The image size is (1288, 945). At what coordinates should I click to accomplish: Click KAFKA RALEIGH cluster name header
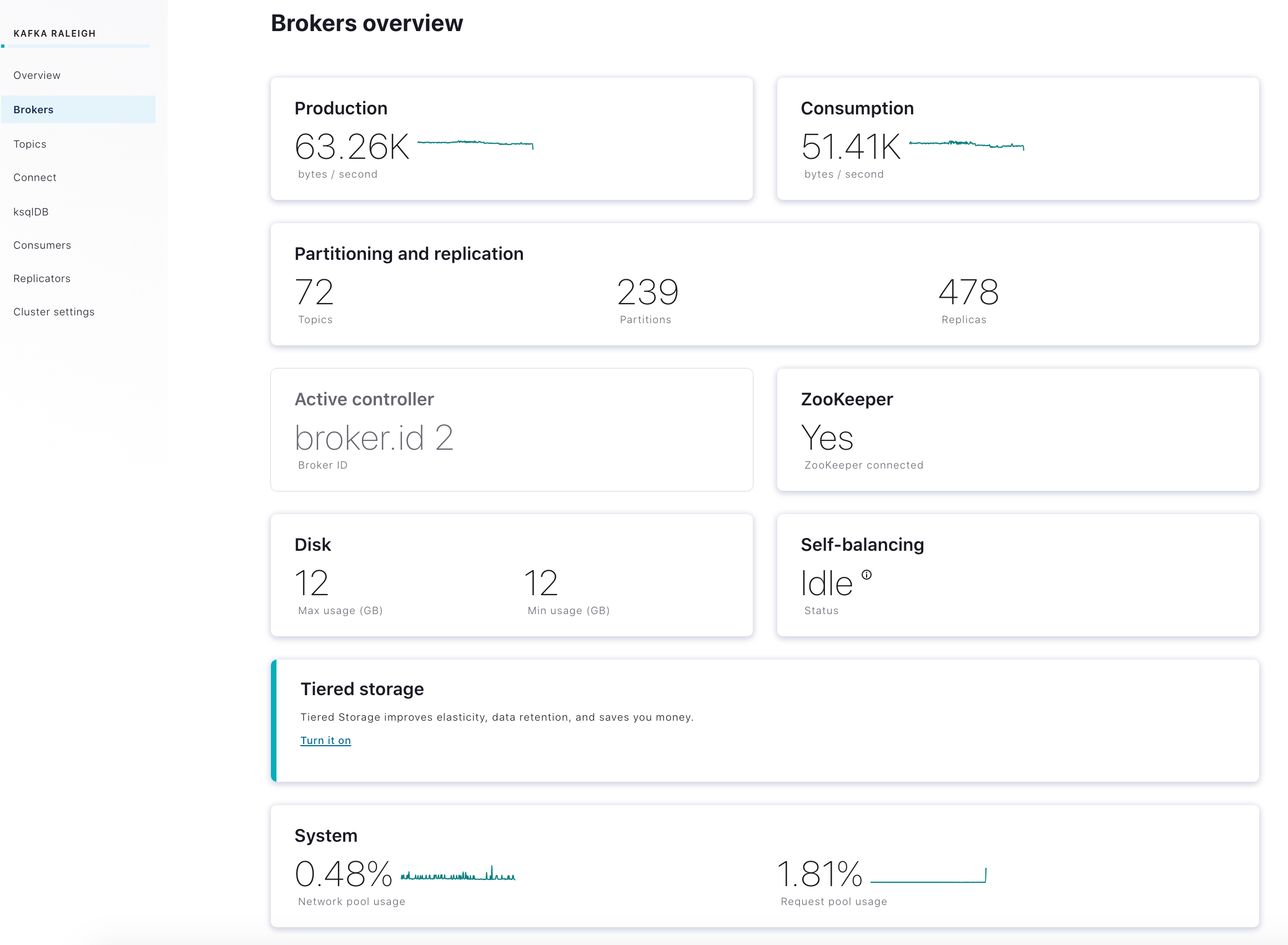[x=55, y=34]
